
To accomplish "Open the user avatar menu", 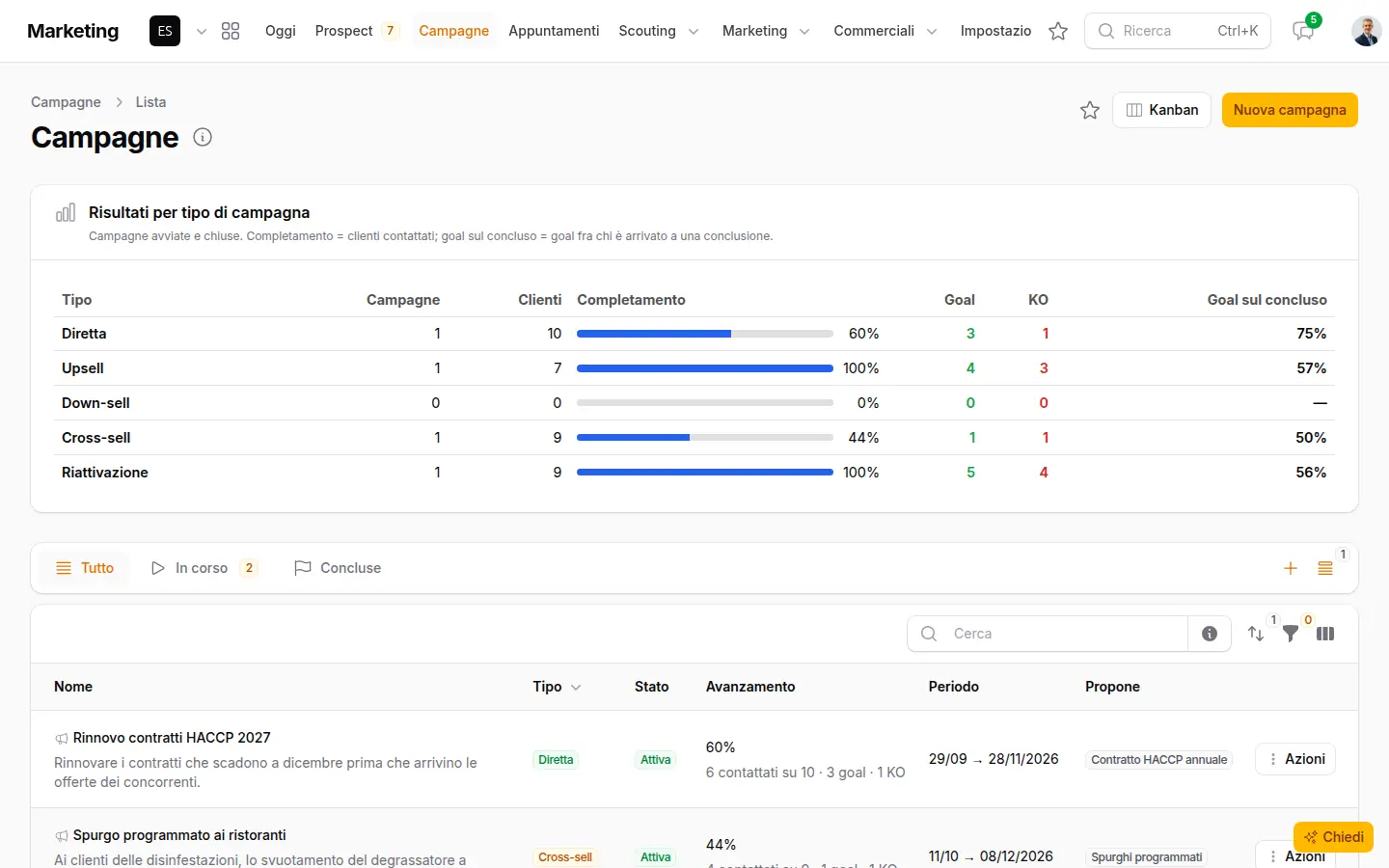I will click(x=1366, y=31).
